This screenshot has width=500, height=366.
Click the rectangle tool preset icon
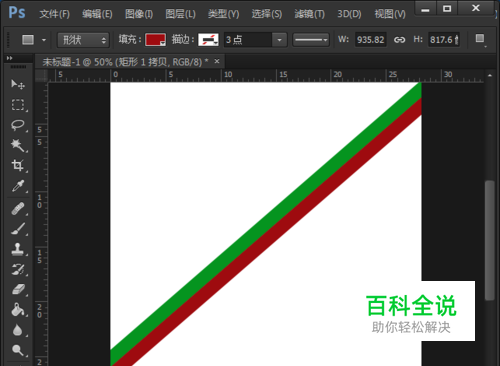point(28,40)
